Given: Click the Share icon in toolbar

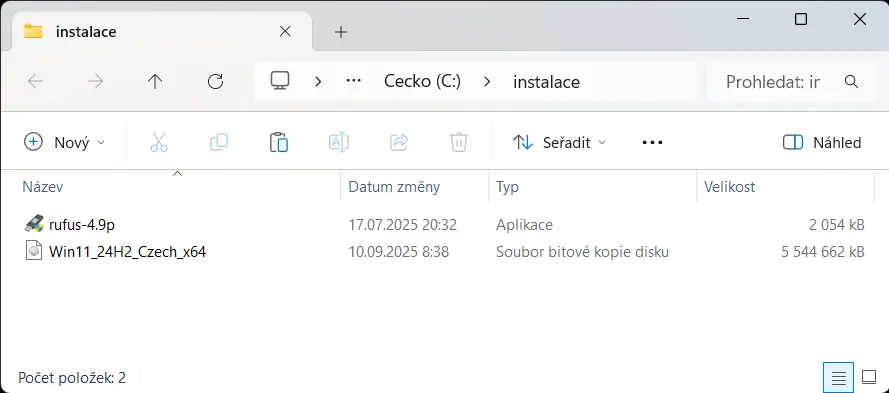Looking at the screenshot, I should [399, 142].
